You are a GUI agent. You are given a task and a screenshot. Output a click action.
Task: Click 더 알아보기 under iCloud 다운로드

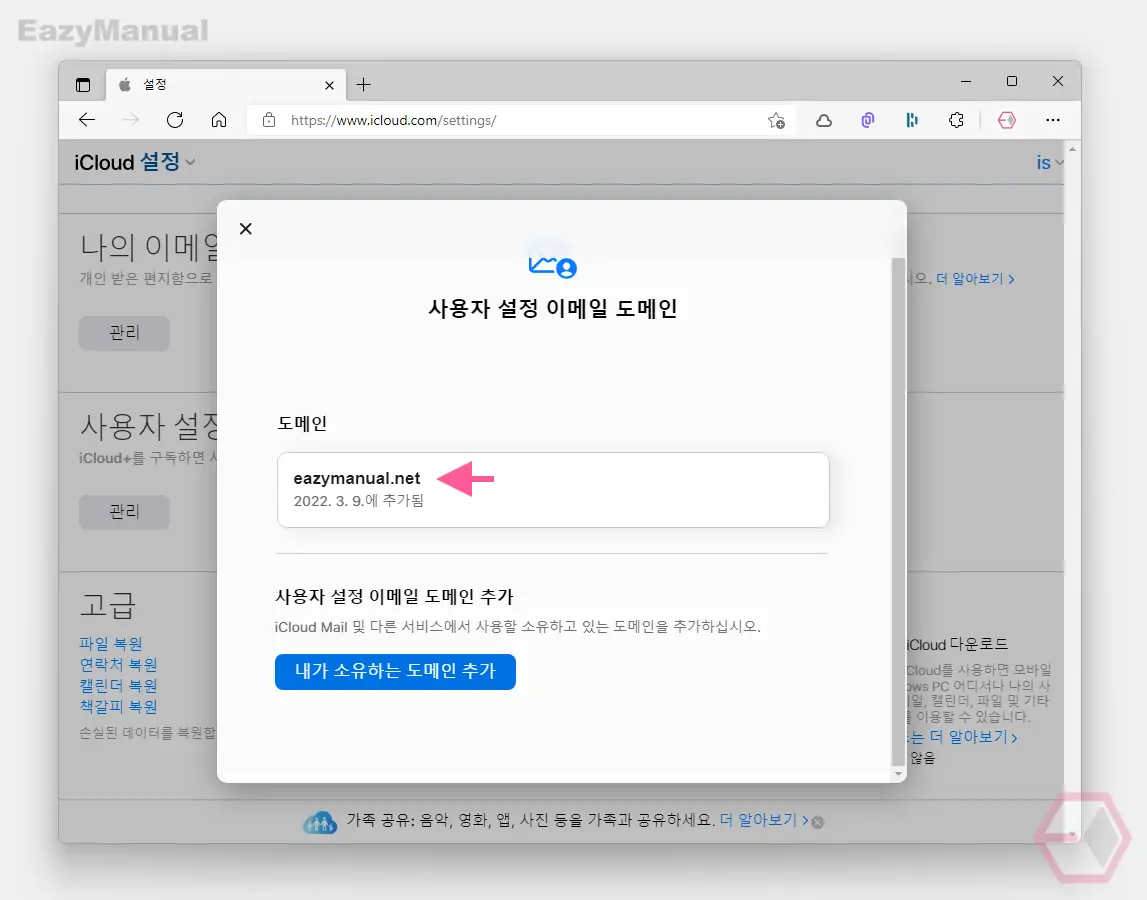(974, 737)
